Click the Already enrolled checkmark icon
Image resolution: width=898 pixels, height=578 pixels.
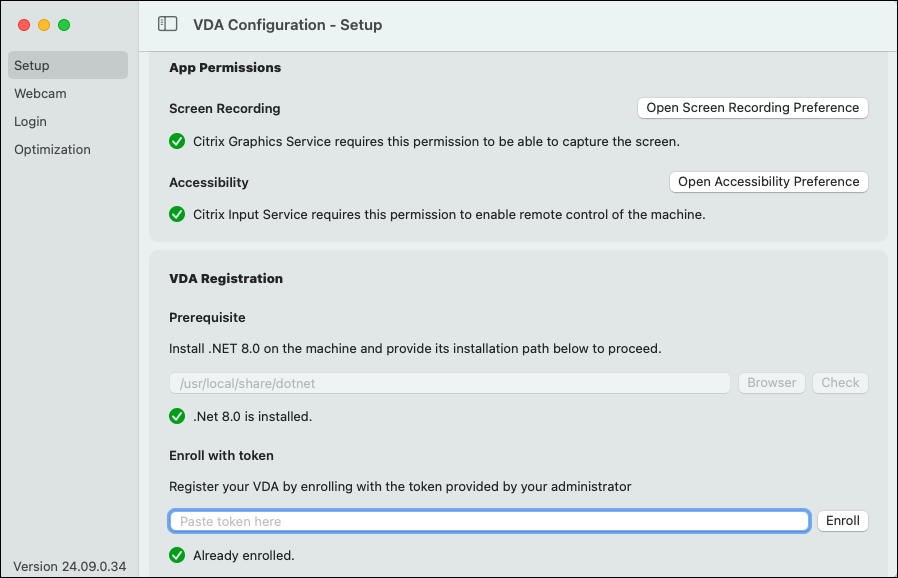[177, 555]
